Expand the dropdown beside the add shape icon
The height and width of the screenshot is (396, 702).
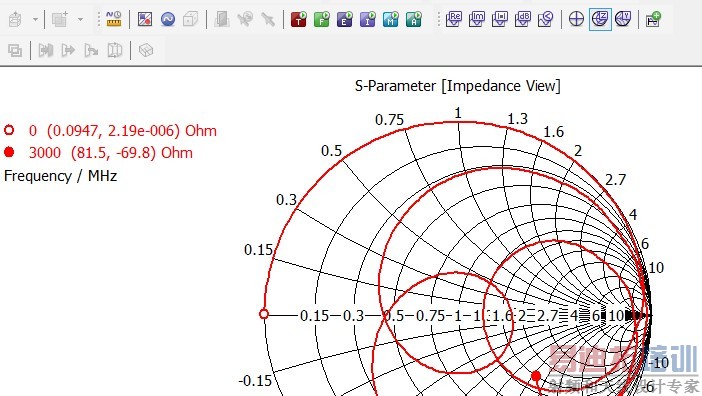(81, 19)
